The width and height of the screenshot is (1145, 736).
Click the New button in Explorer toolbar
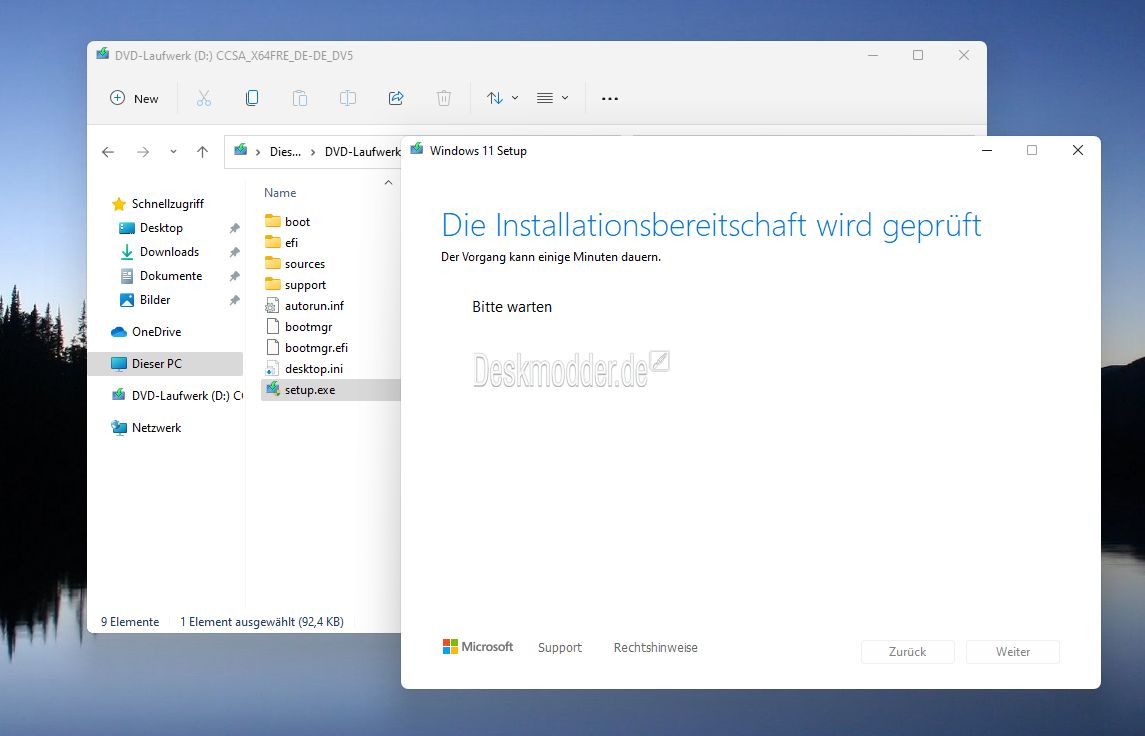(x=134, y=99)
